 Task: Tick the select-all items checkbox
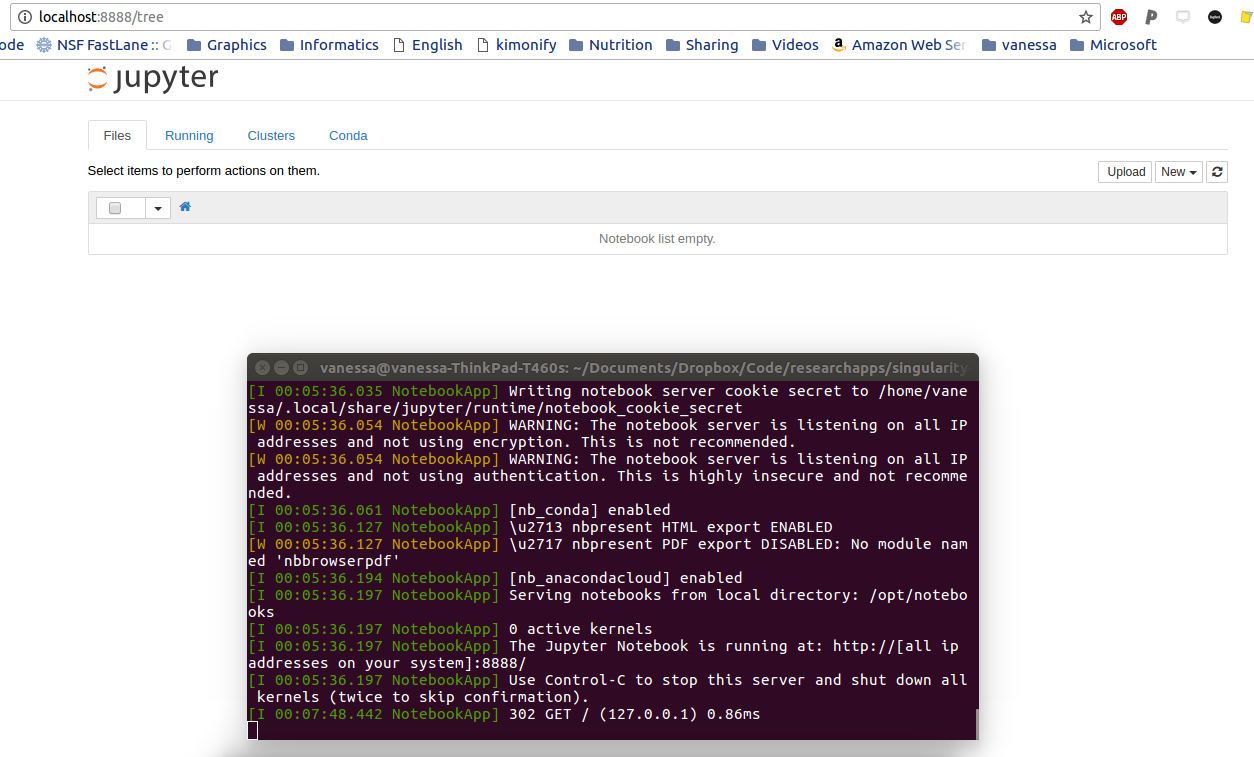click(115, 208)
